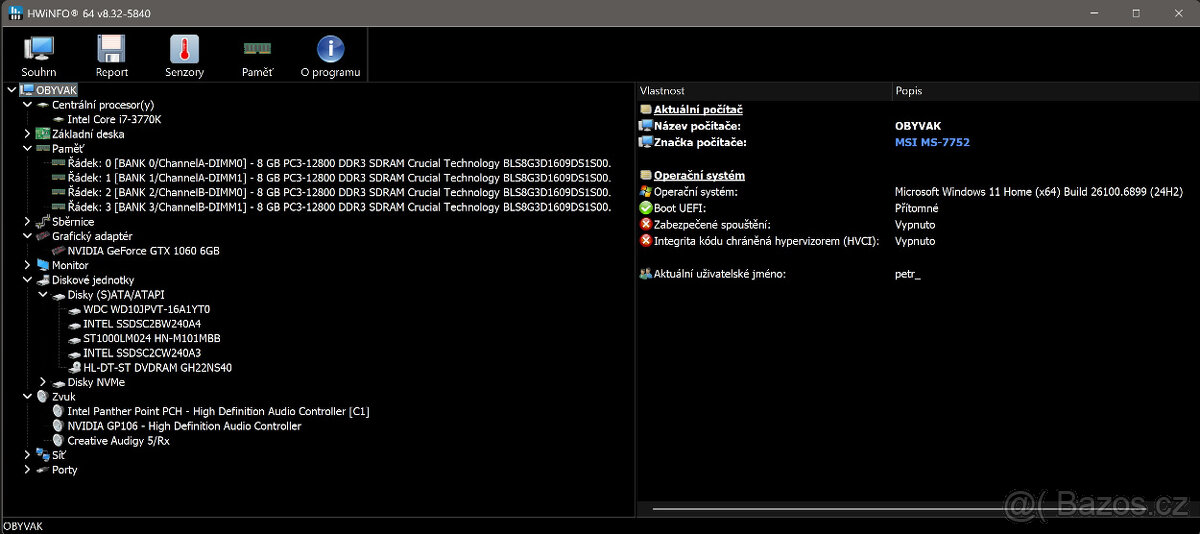The image size is (1200, 534).
Task: Open the O programu info icon
Action: point(330,55)
